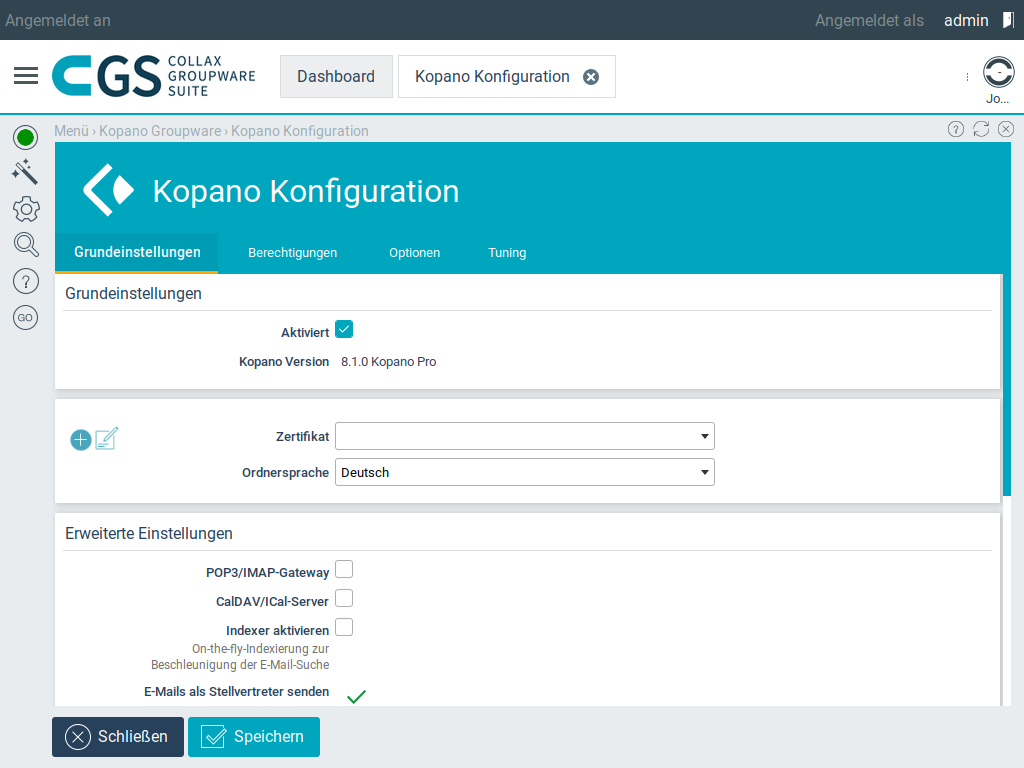Close the form with X icon at top right

pos(1006,129)
